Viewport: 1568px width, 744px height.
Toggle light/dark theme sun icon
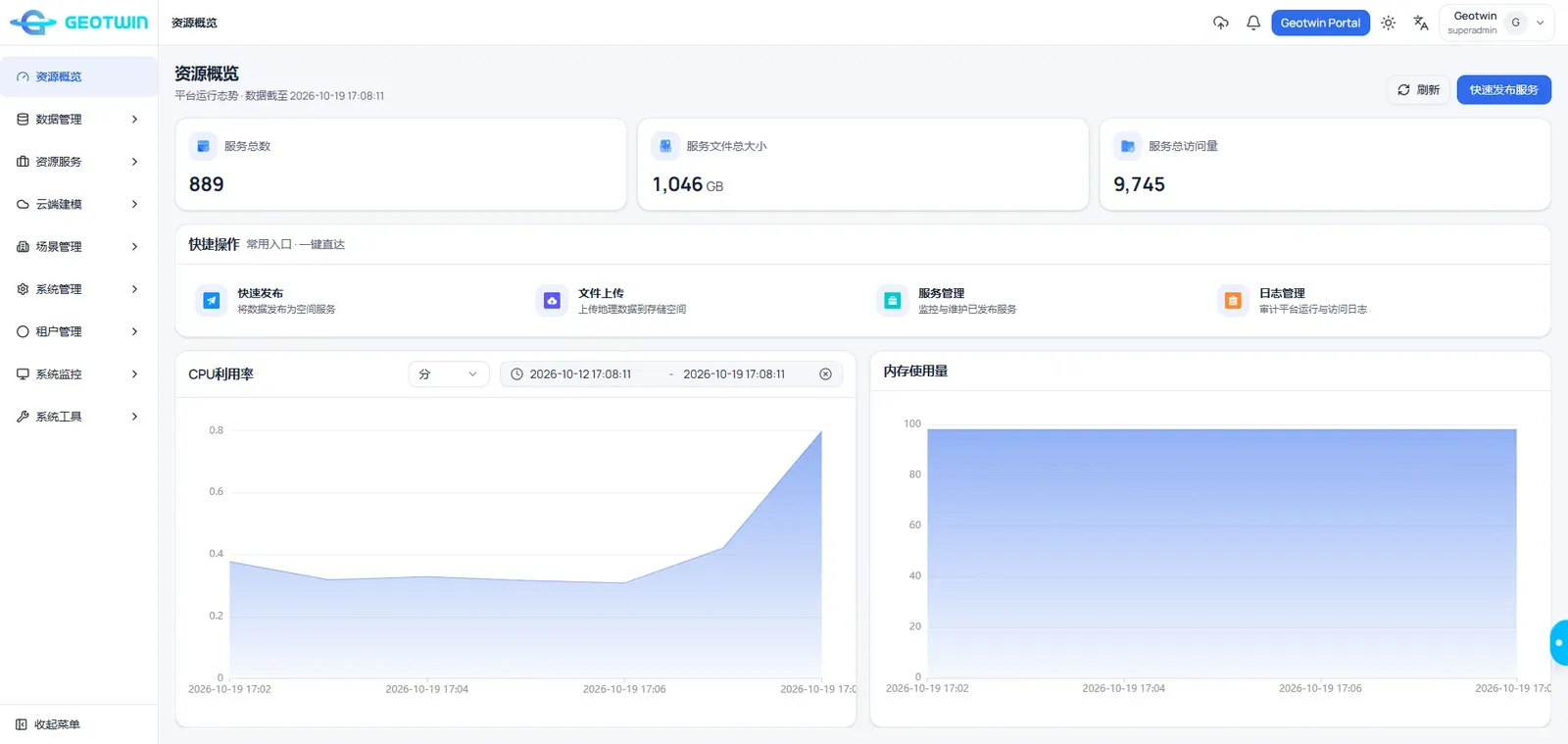coord(1389,23)
